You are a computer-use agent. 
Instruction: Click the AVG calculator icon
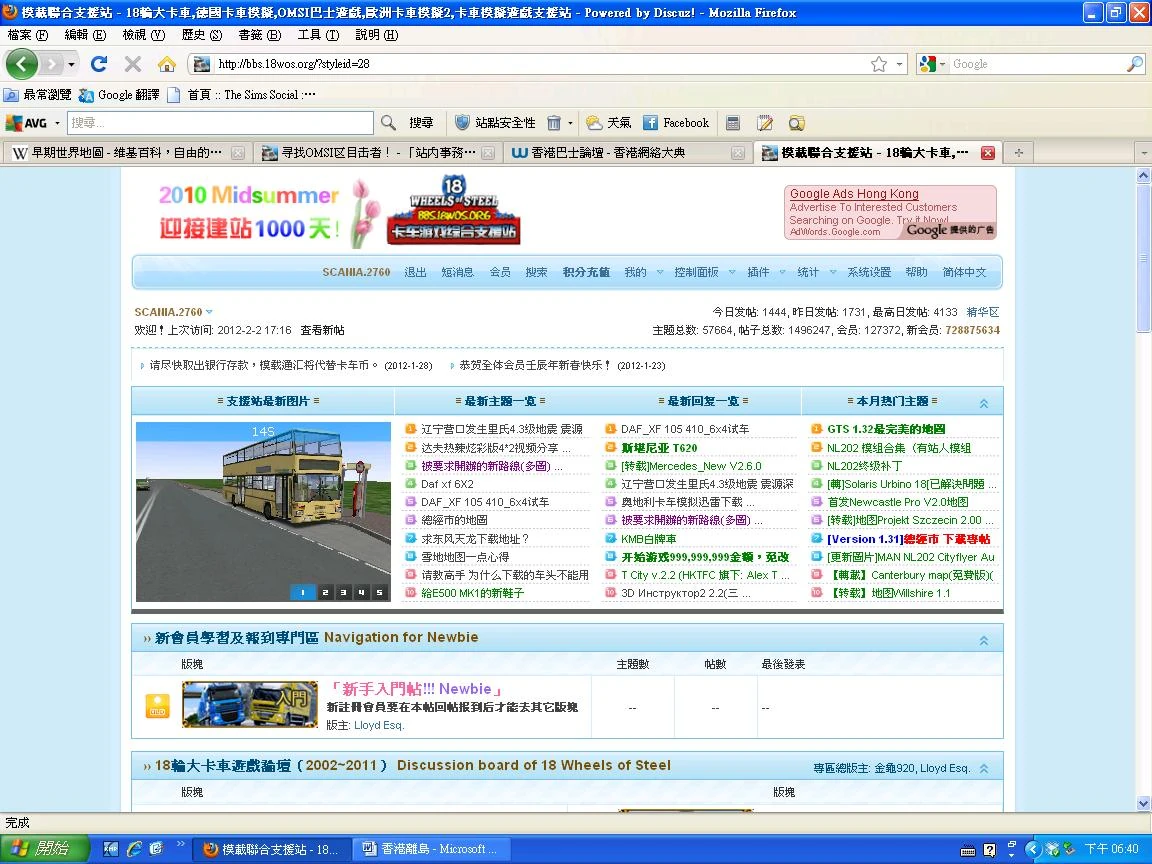coord(732,123)
